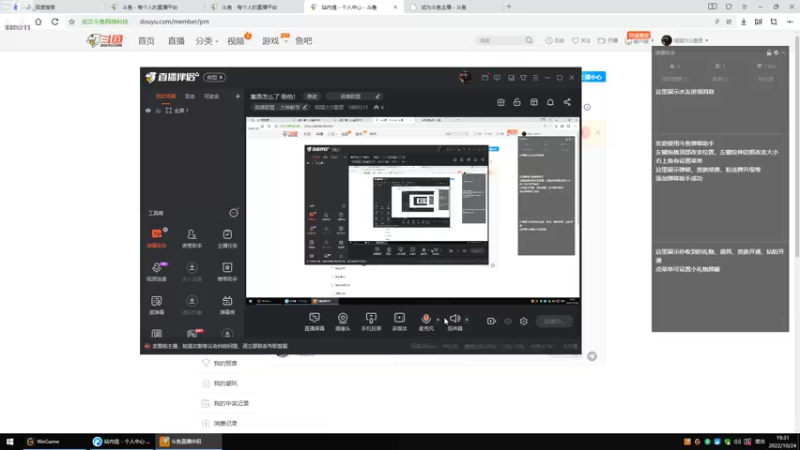Screen dimensions: 800x450
Task: Open 我的中奖记录 in member sidebar
Action: (x=231, y=404)
